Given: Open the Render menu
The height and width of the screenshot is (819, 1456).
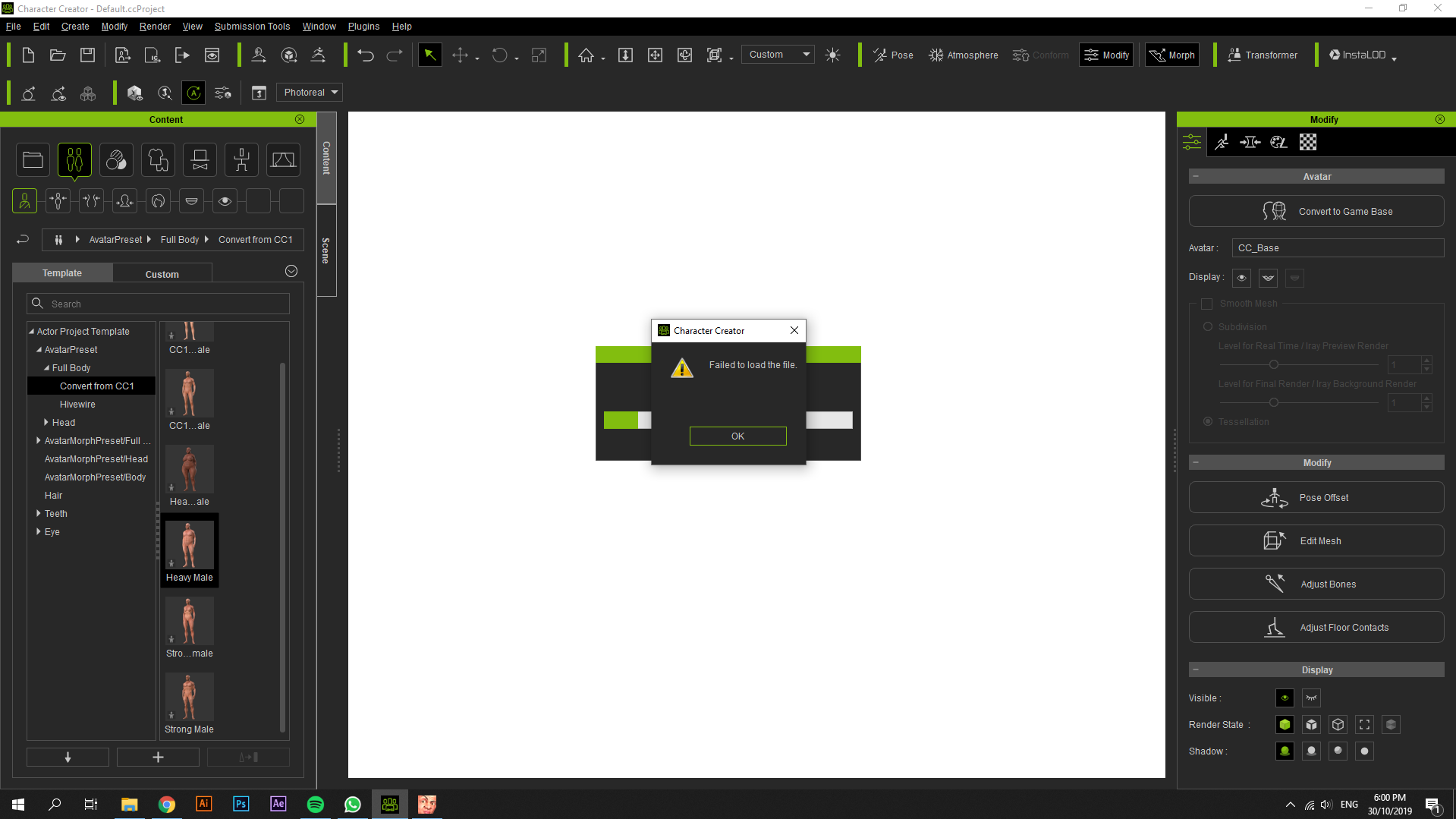Looking at the screenshot, I should 155,26.
